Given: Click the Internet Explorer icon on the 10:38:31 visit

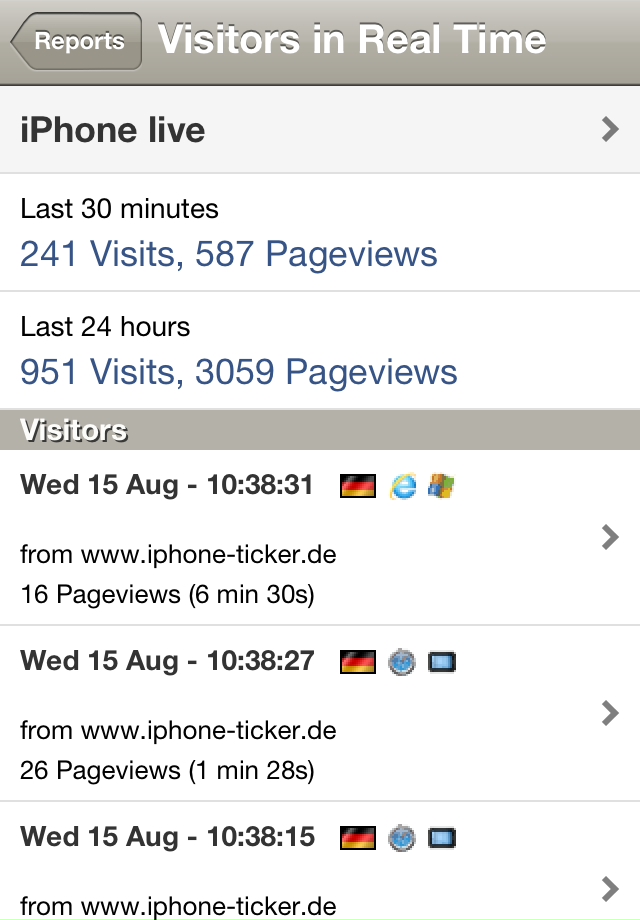Looking at the screenshot, I should [x=402, y=487].
